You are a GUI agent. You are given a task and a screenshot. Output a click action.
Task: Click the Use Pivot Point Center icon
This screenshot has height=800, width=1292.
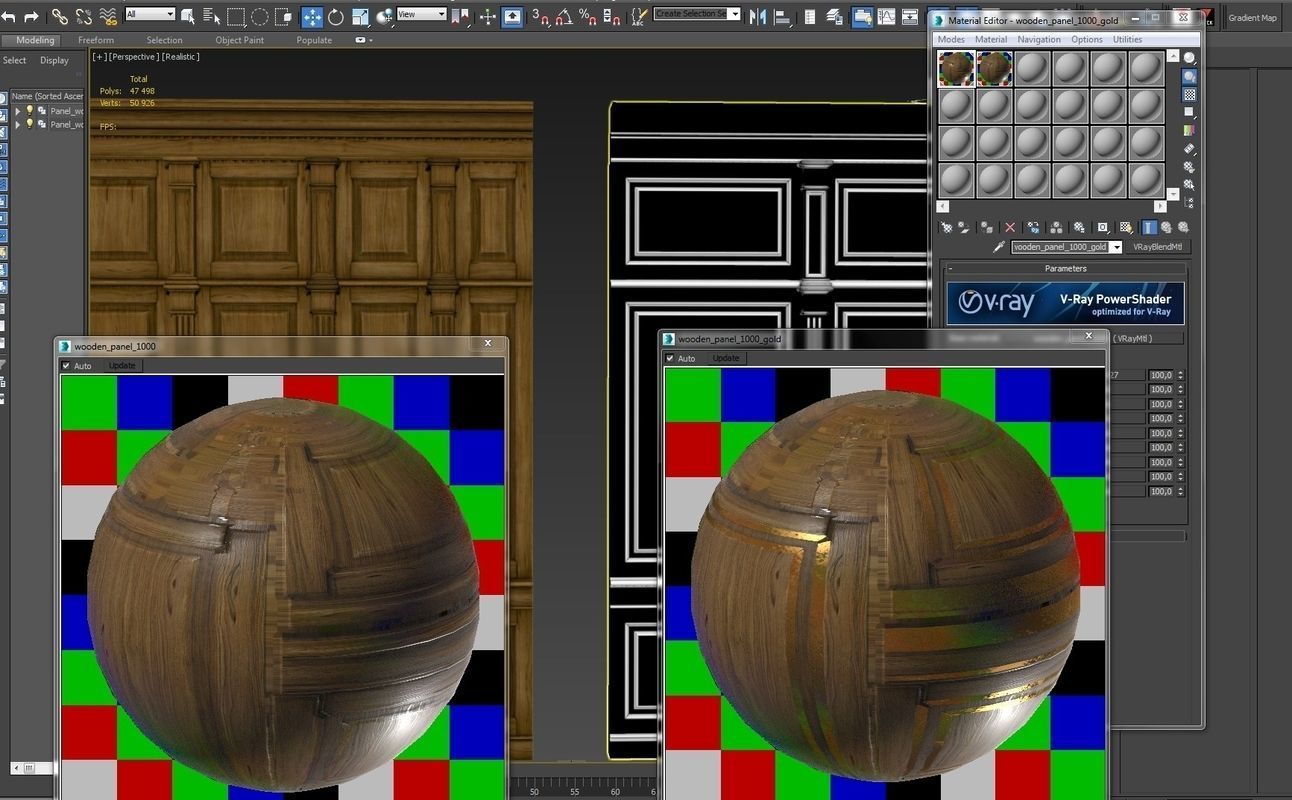pos(462,16)
